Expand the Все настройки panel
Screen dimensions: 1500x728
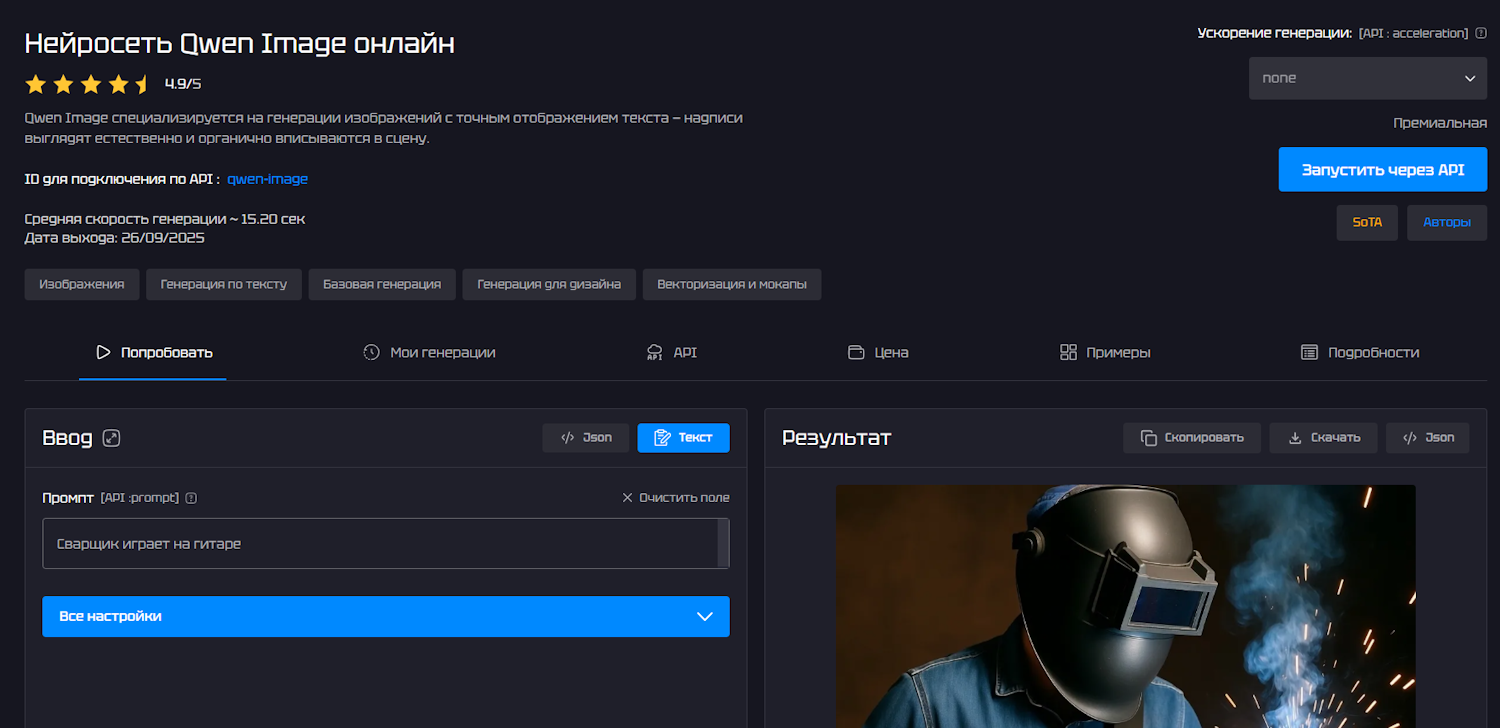tap(385, 617)
